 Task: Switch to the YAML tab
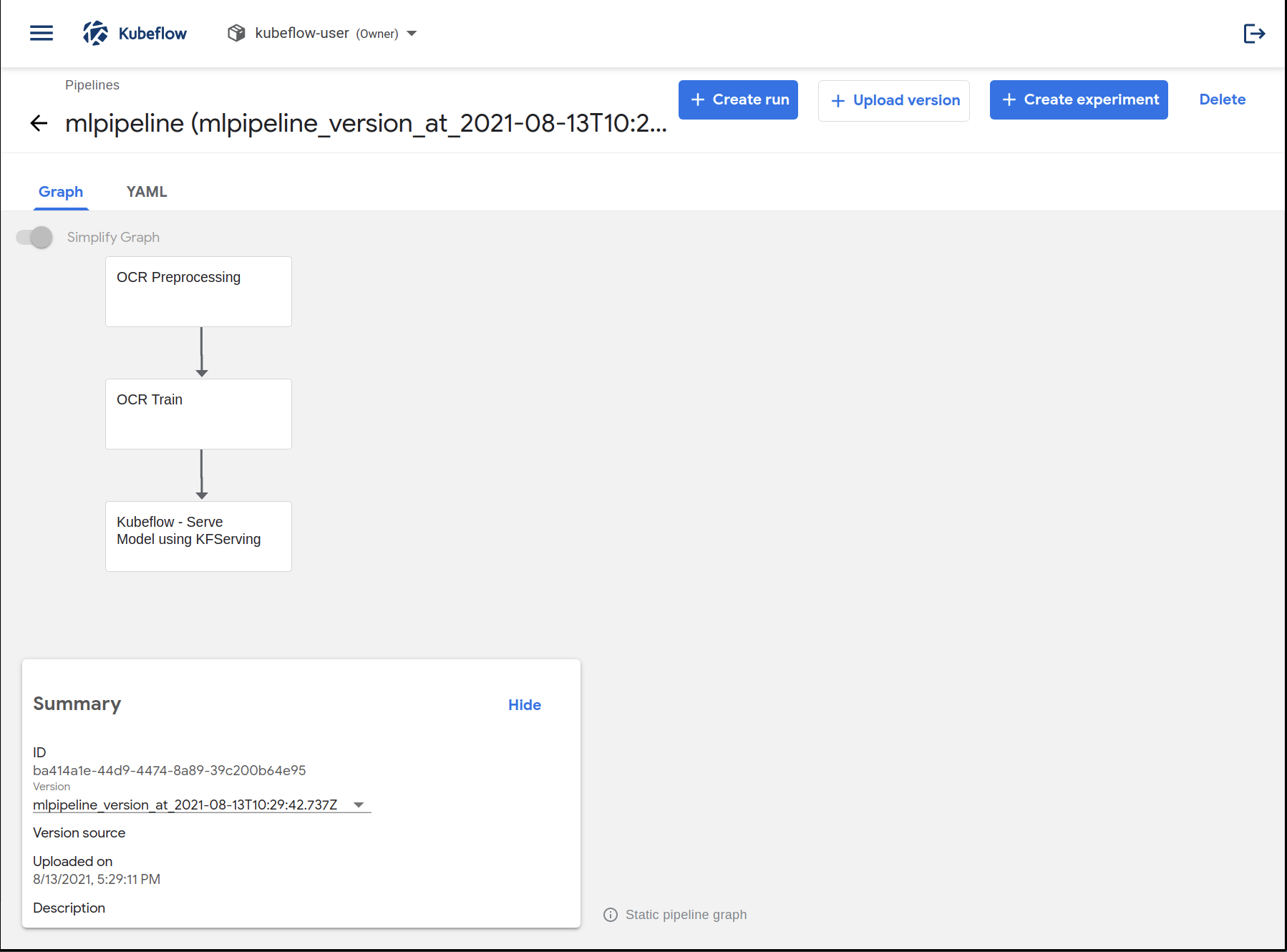(147, 192)
